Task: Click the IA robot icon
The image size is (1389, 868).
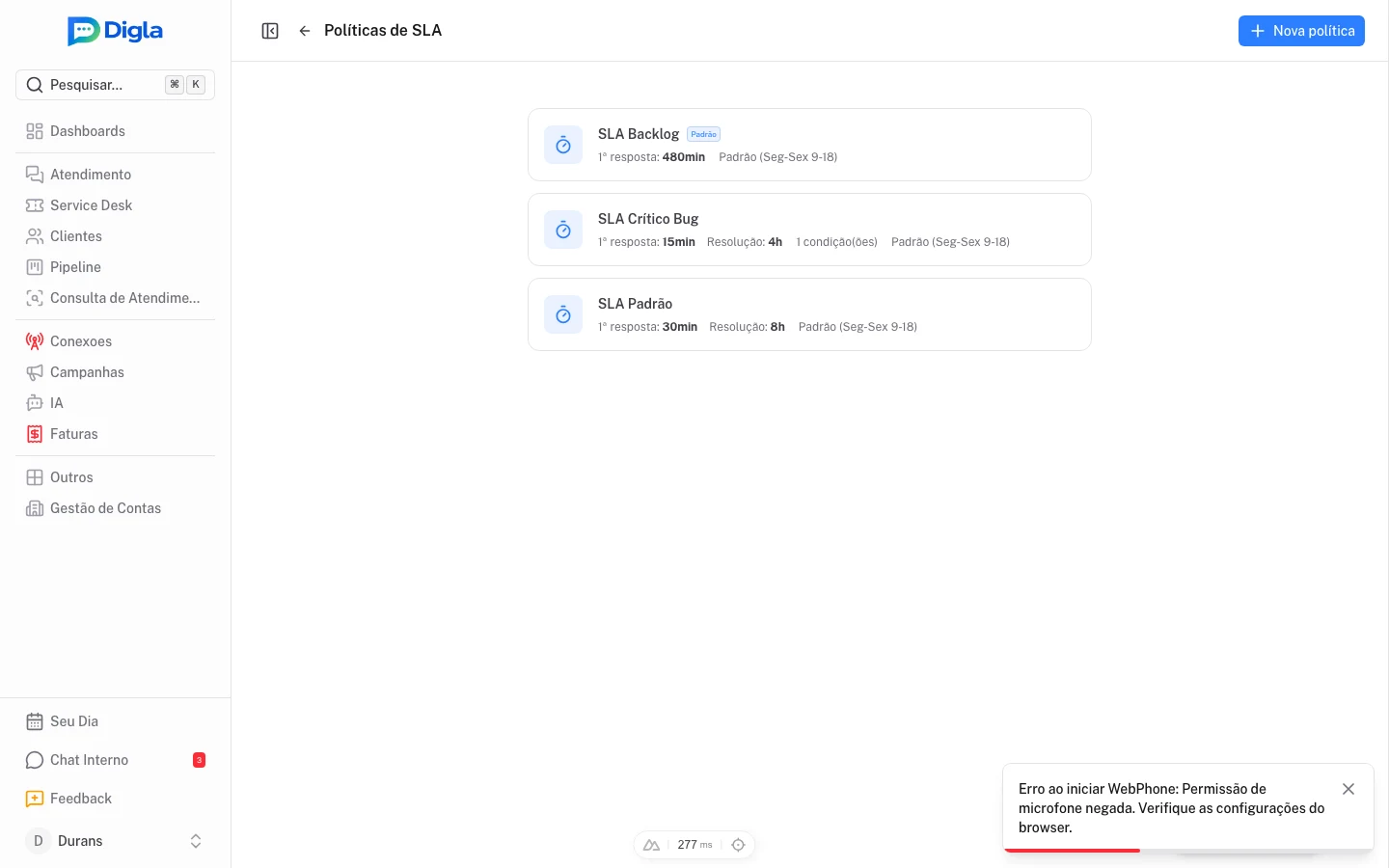Action: click(x=35, y=403)
